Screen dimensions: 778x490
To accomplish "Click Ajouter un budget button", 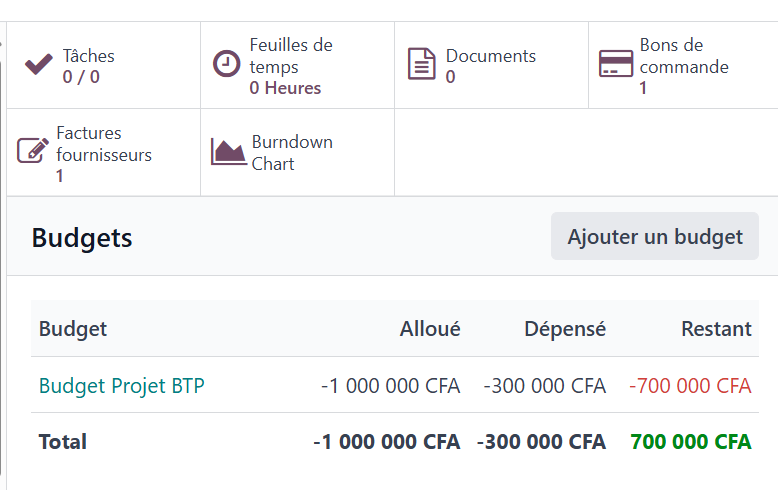I will [x=655, y=236].
